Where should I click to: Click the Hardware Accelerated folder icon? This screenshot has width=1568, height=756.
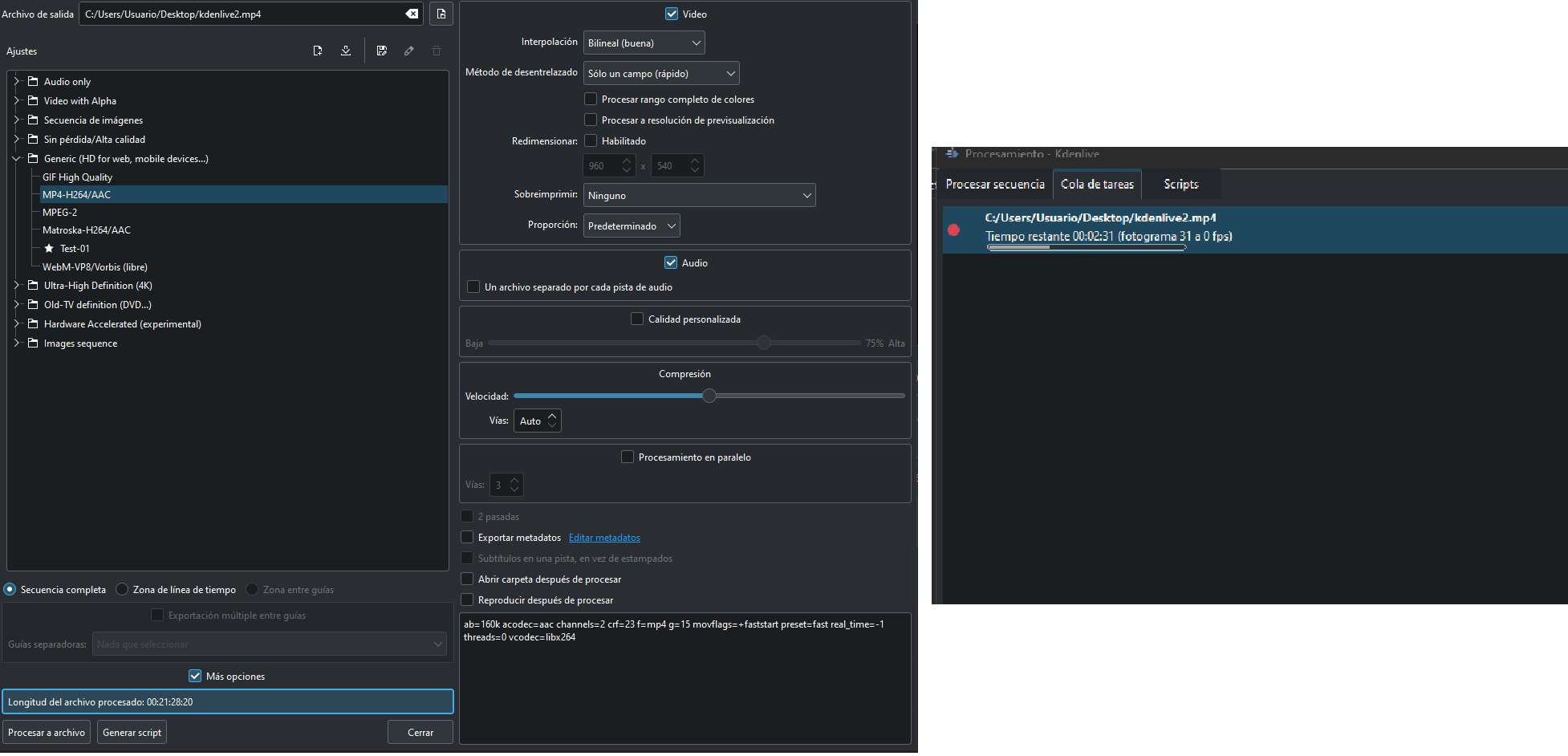[x=33, y=323]
